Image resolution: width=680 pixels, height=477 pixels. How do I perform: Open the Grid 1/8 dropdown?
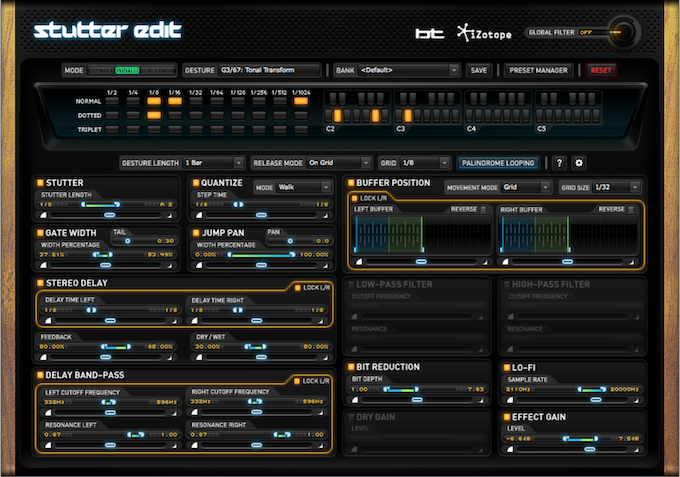pos(425,163)
